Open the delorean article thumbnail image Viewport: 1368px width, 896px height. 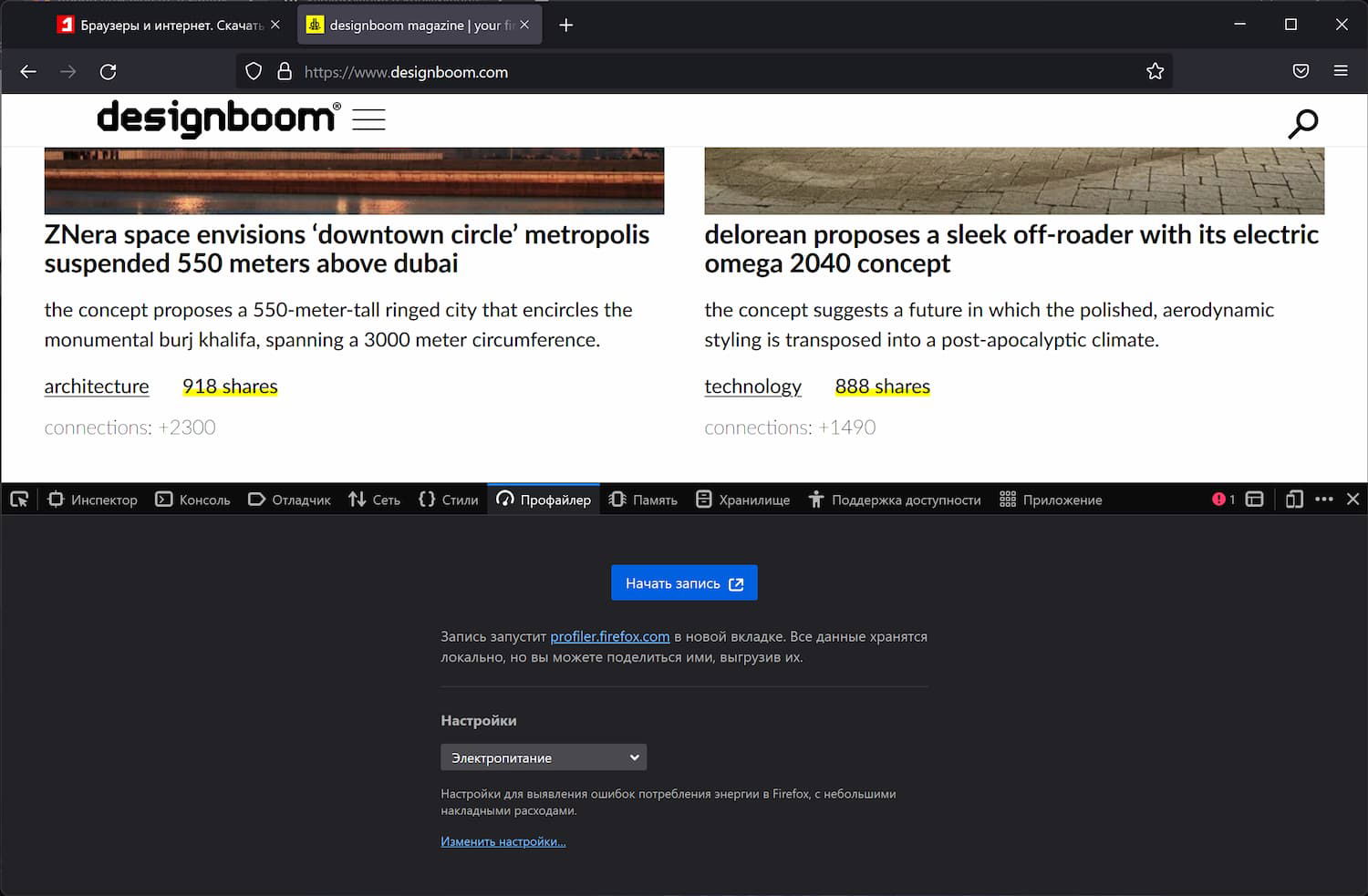coord(1014,181)
